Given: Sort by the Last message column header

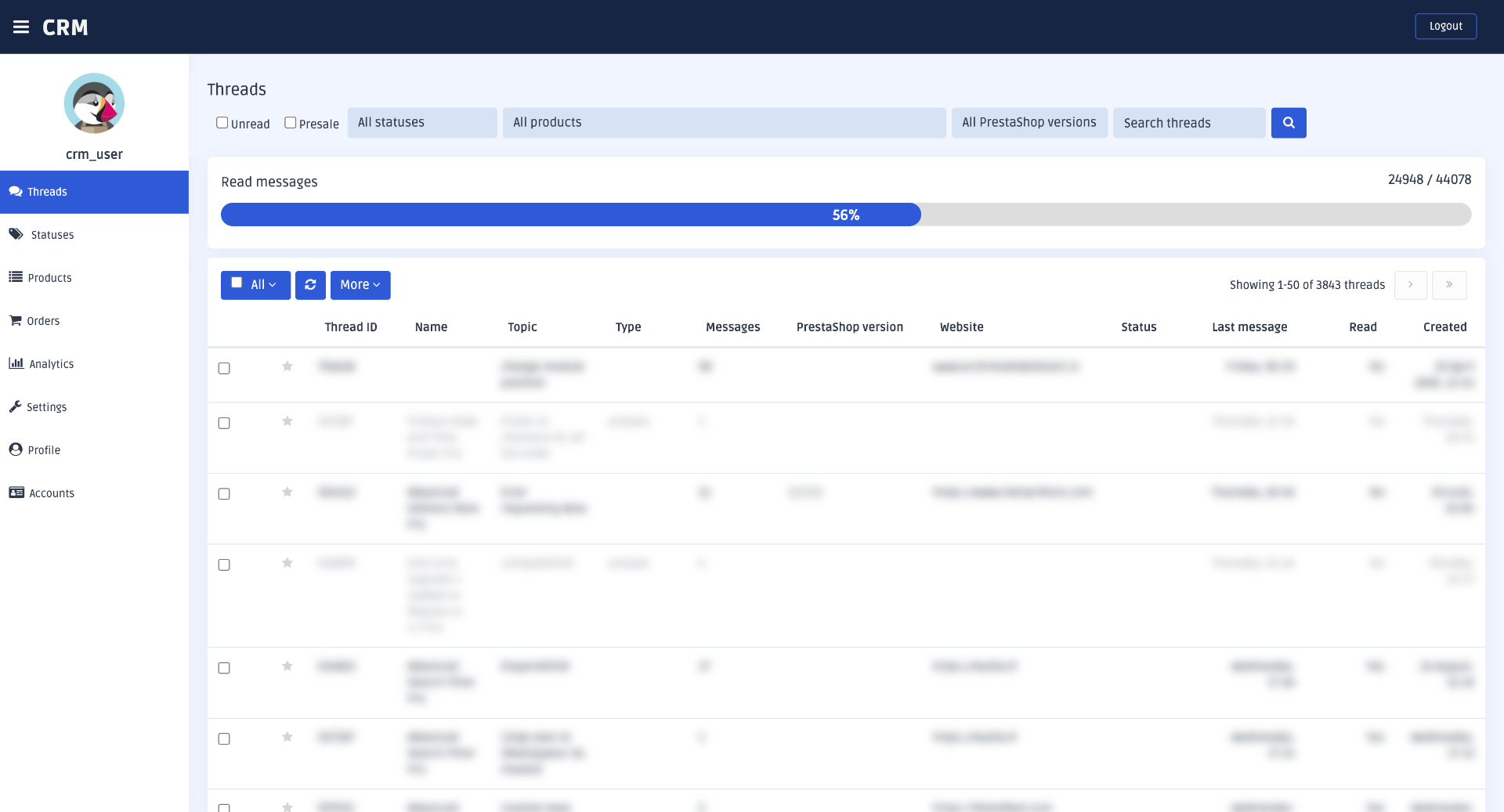Looking at the screenshot, I should [x=1249, y=327].
